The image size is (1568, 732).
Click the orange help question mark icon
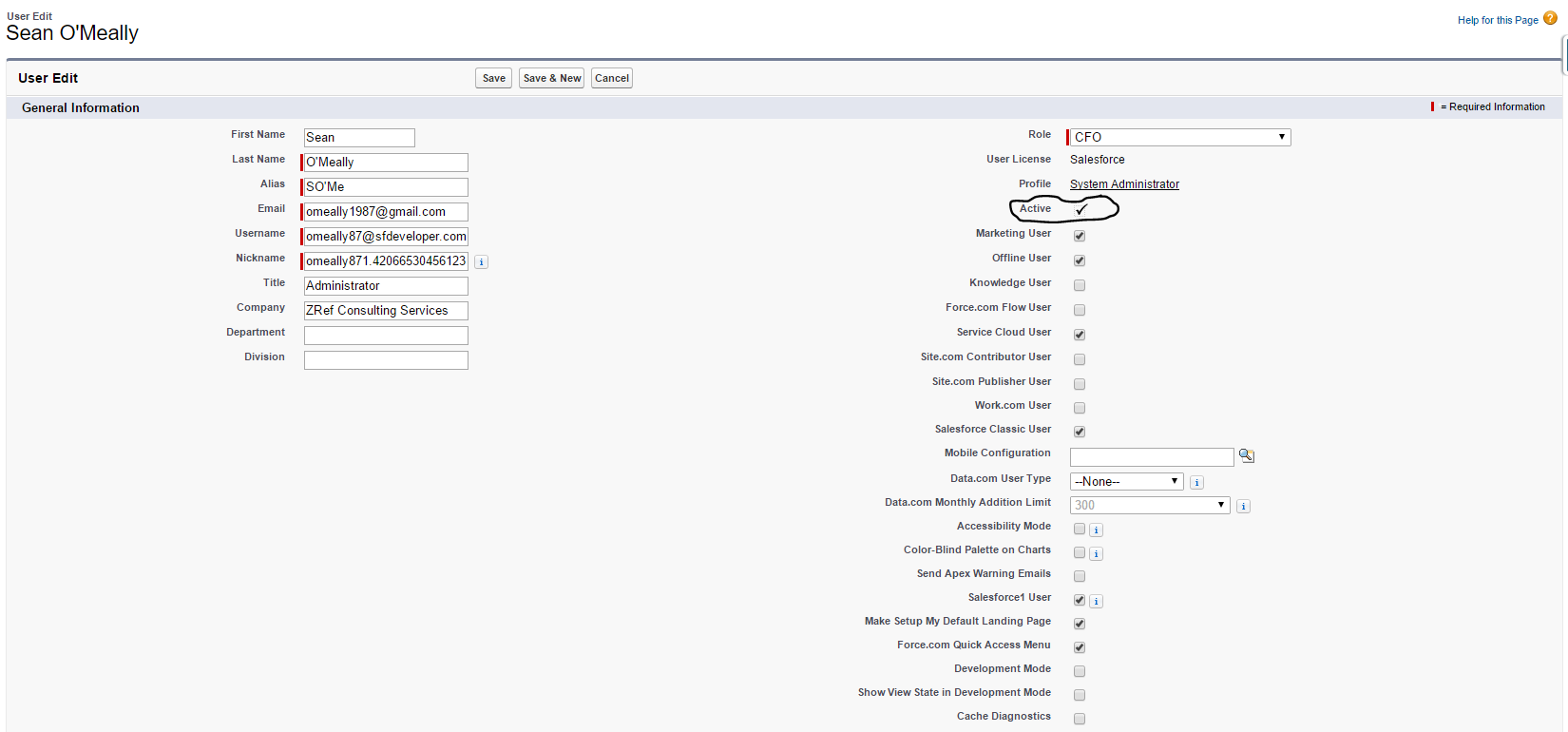(x=1550, y=18)
